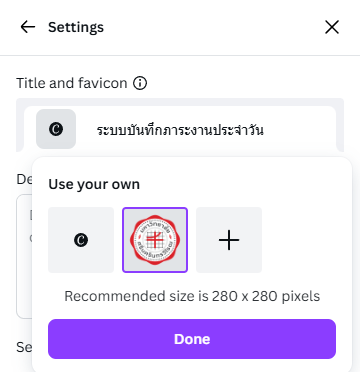Click the Title and favicon label
Image resolution: width=360 pixels, height=372 pixels.
click(x=72, y=83)
